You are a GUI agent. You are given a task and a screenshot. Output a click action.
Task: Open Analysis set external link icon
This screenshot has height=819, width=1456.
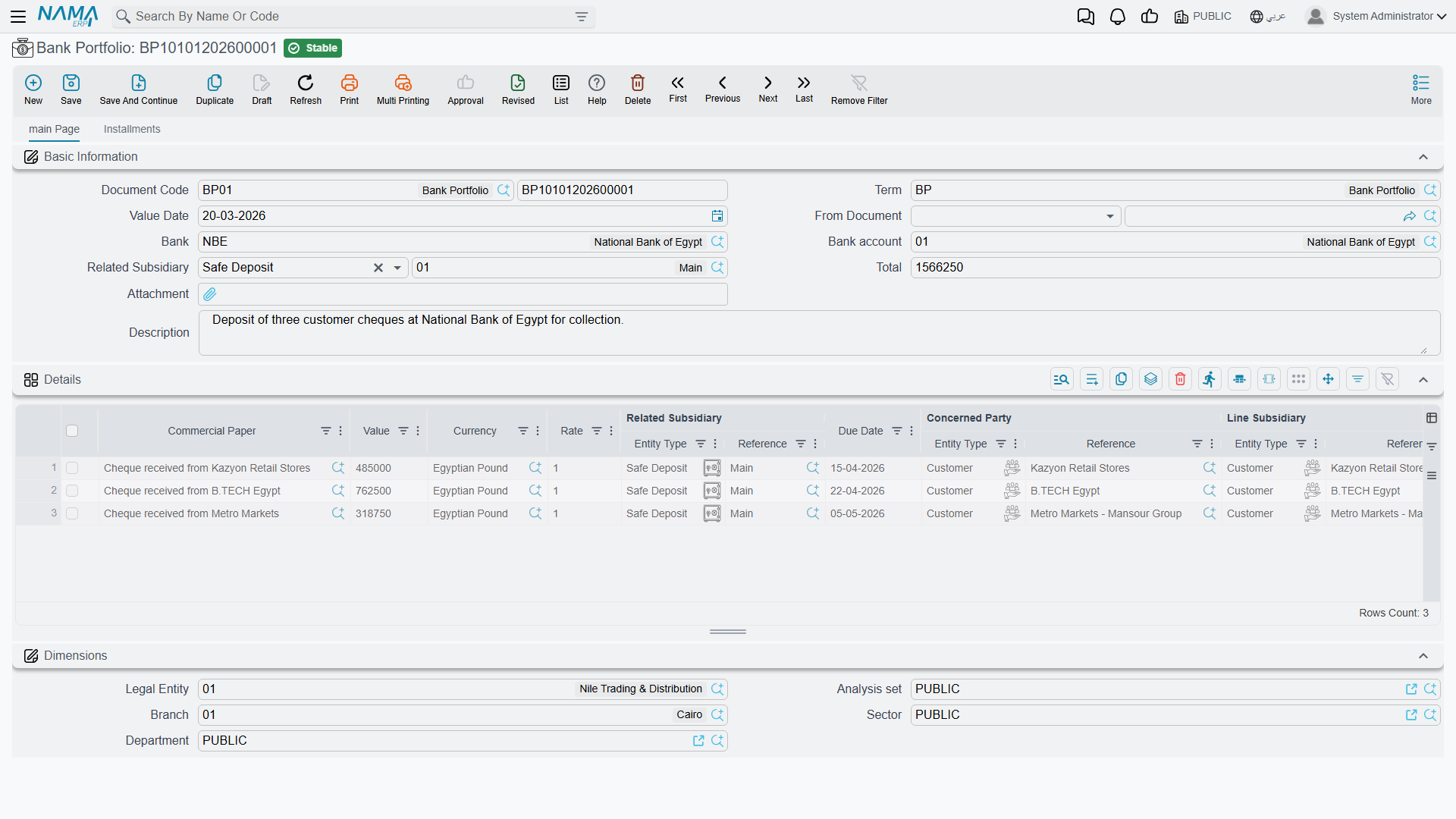pos(1411,689)
